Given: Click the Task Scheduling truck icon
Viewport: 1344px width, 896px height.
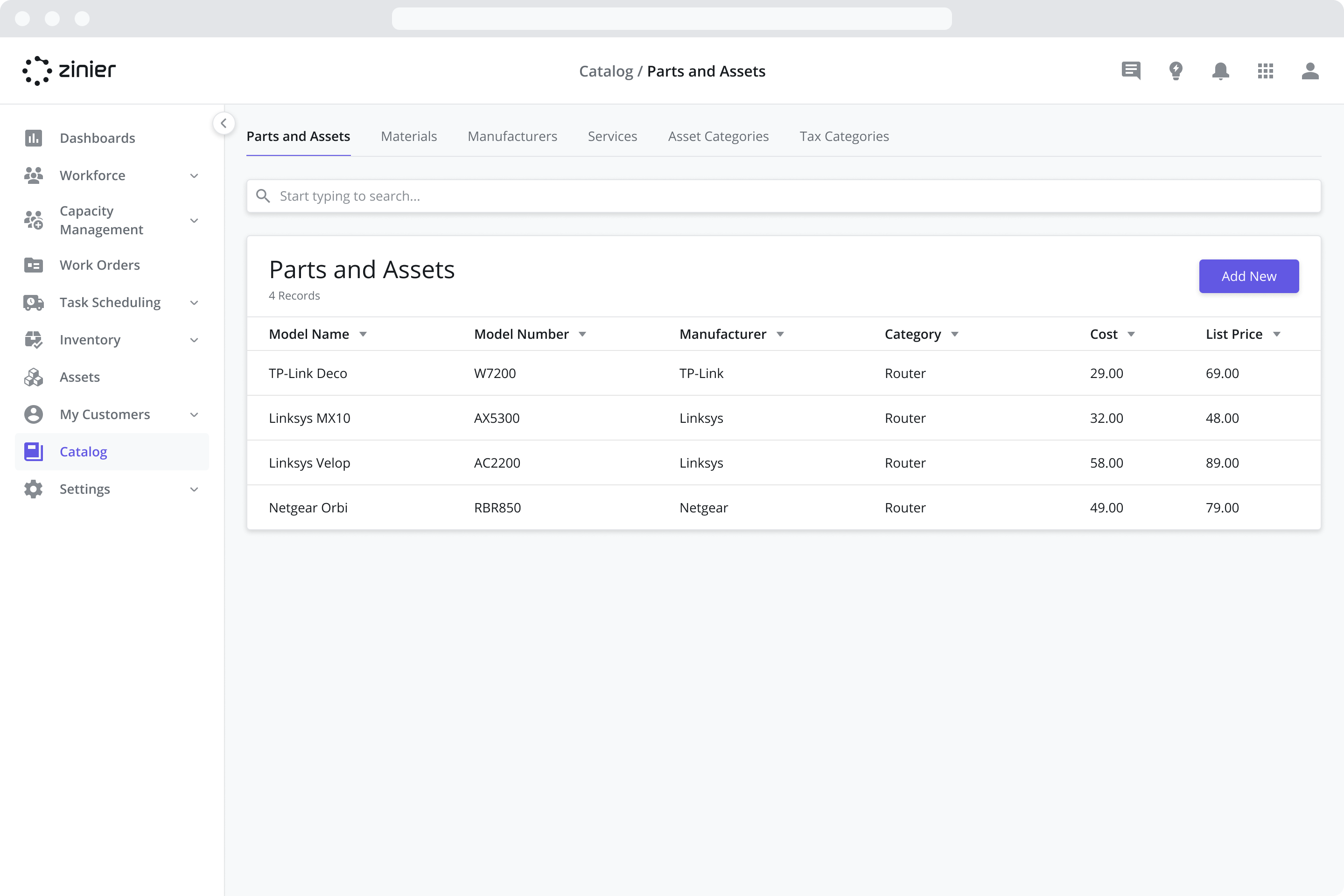Looking at the screenshot, I should point(34,302).
